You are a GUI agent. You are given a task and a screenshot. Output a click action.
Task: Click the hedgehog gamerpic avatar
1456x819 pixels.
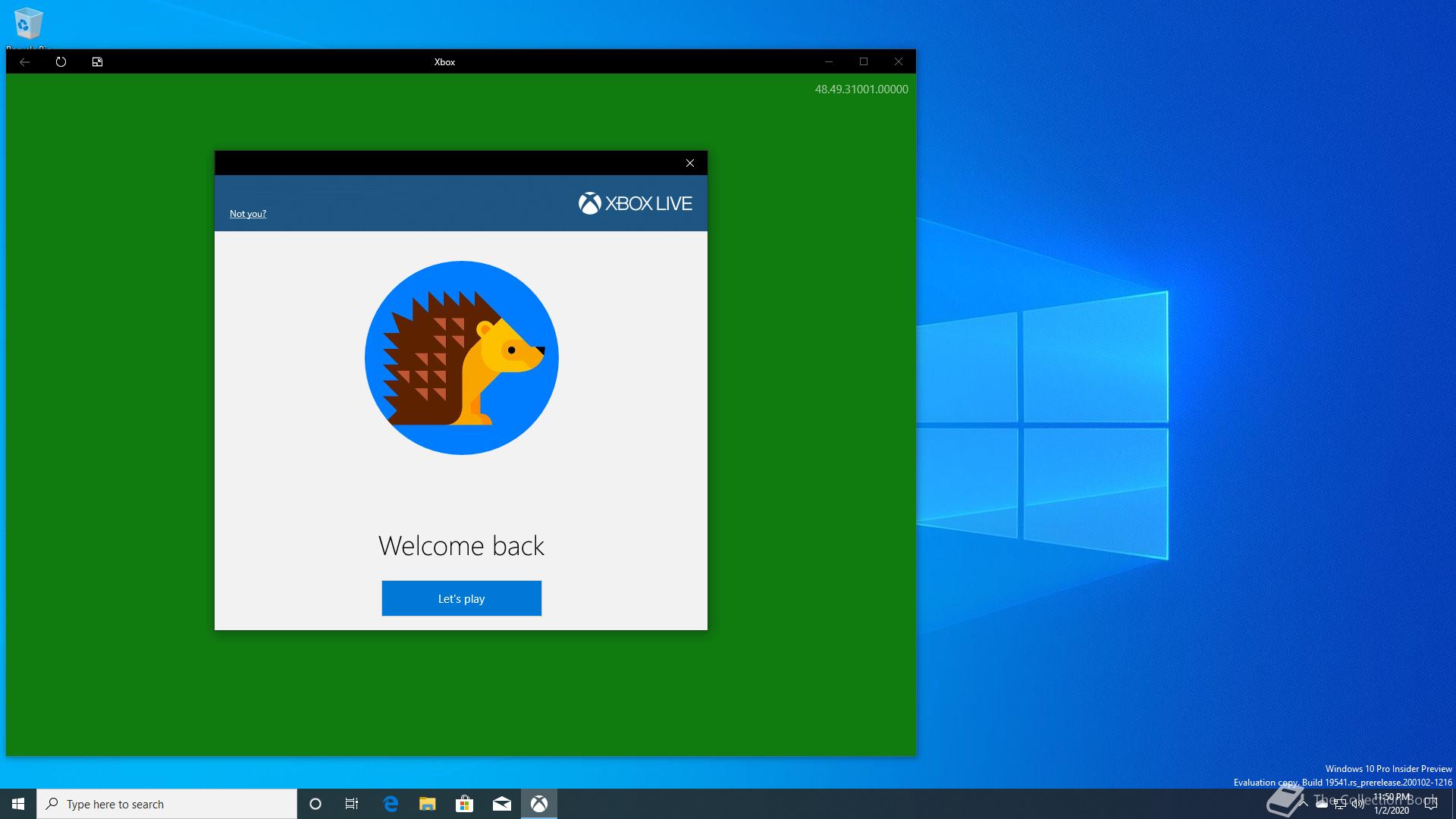click(461, 358)
